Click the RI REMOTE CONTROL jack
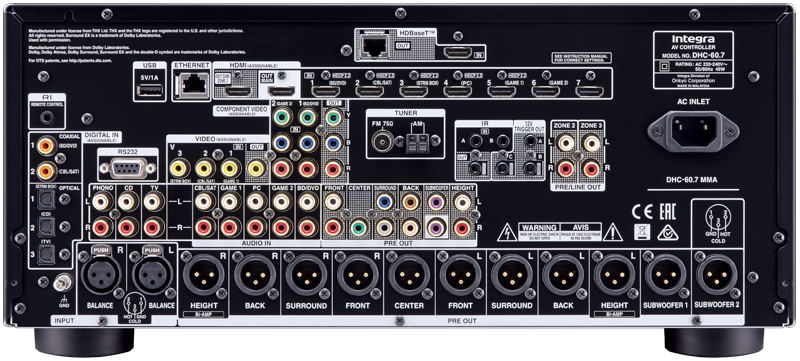 pos(47,117)
